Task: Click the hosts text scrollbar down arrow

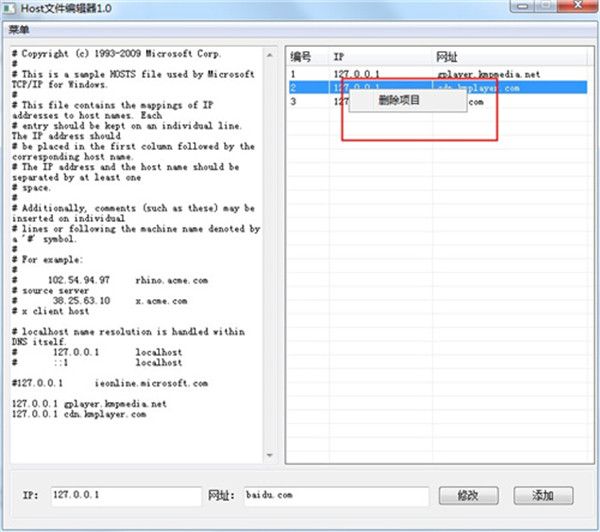Action: pyautogui.click(x=267, y=456)
